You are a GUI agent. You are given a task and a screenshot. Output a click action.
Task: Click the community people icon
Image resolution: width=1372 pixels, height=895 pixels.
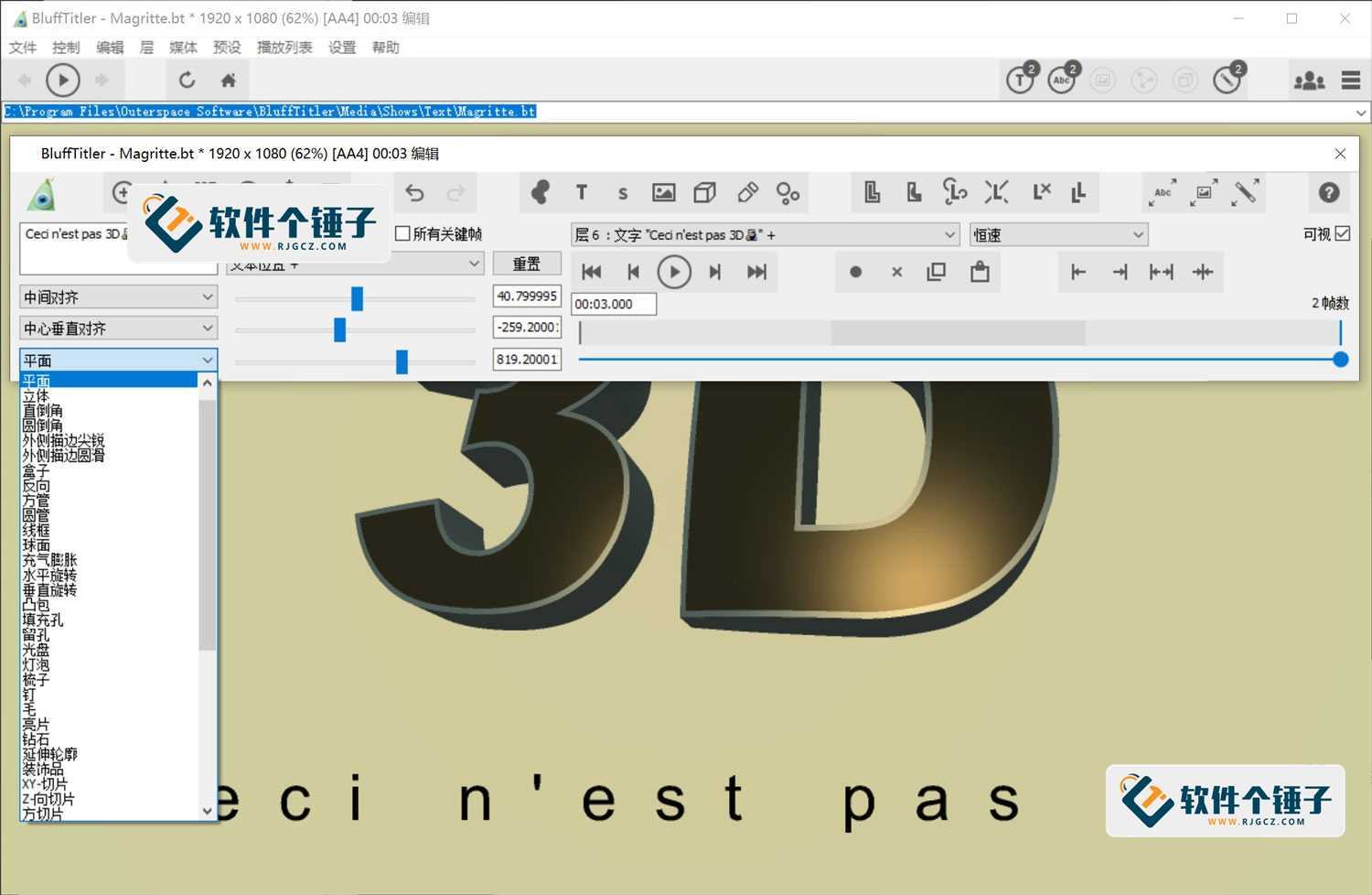1309,81
